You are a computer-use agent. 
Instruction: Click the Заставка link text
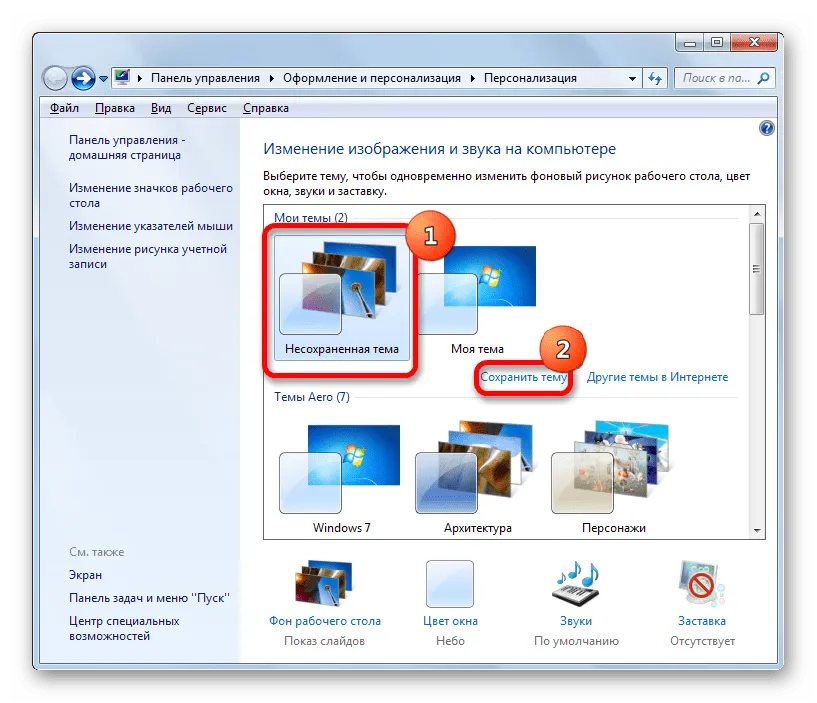click(702, 621)
